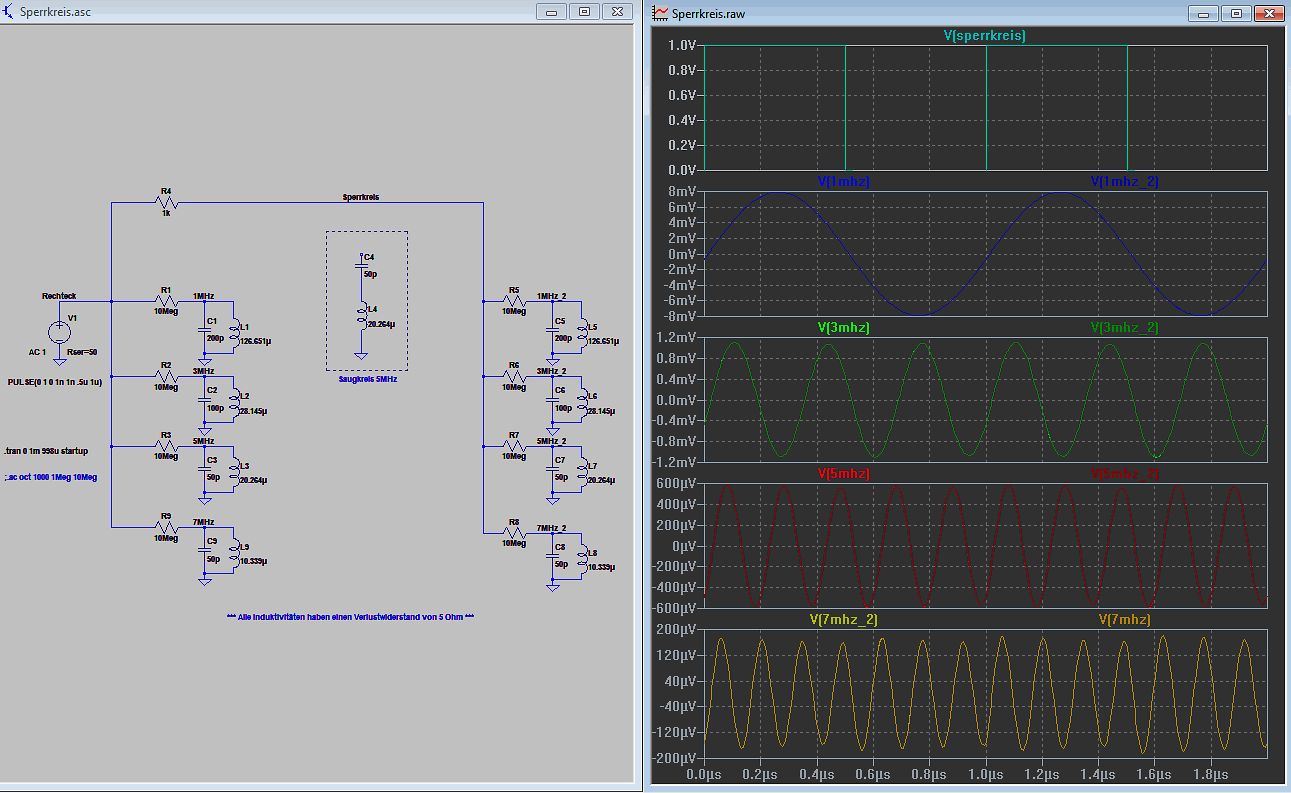
Task: Click the PULSE source value text
Action: [x=54, y=382]
